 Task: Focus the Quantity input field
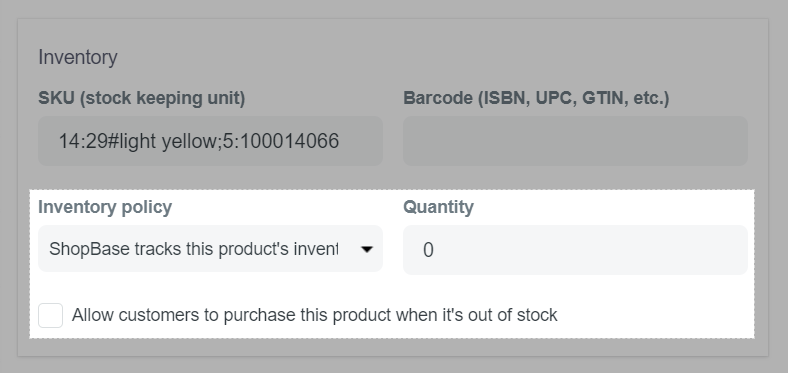pyautogui.click(x=575, y=250)
